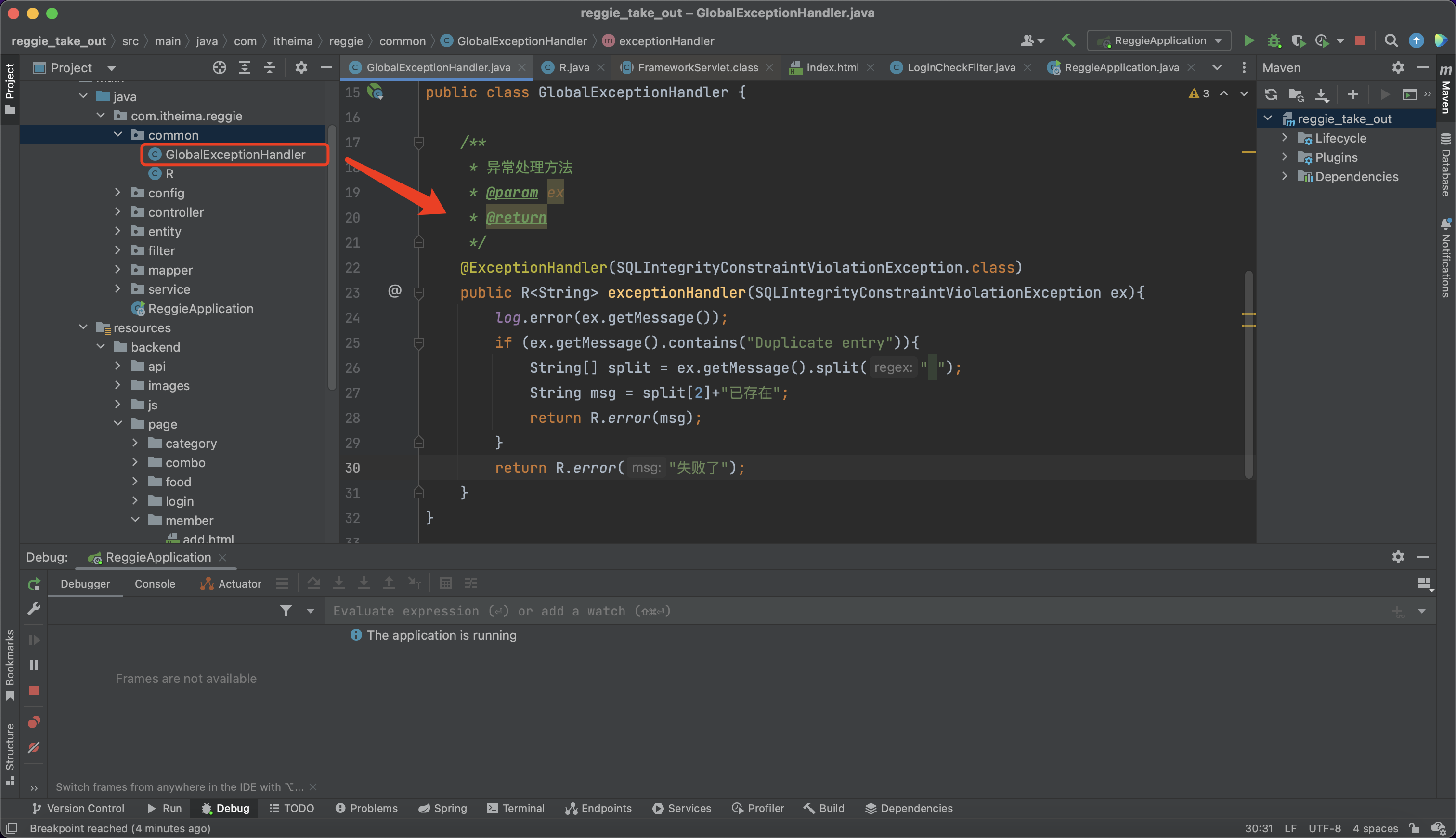Expand the controller package folder

(117, 212)
